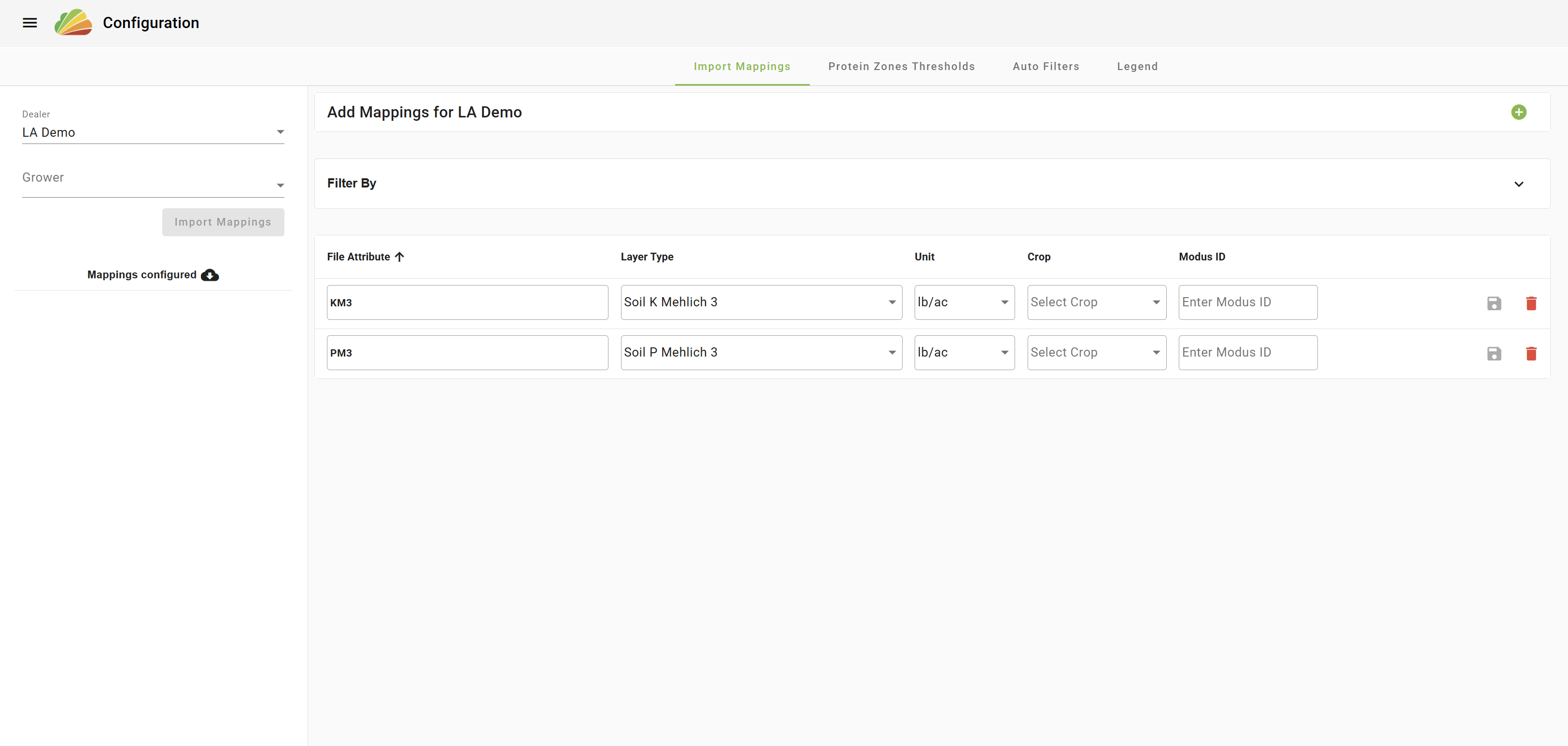Screen dimensions: 1568x746
Task: Click the Enter Modus ID field for KM3
Action: click(x=1247, y=302)
